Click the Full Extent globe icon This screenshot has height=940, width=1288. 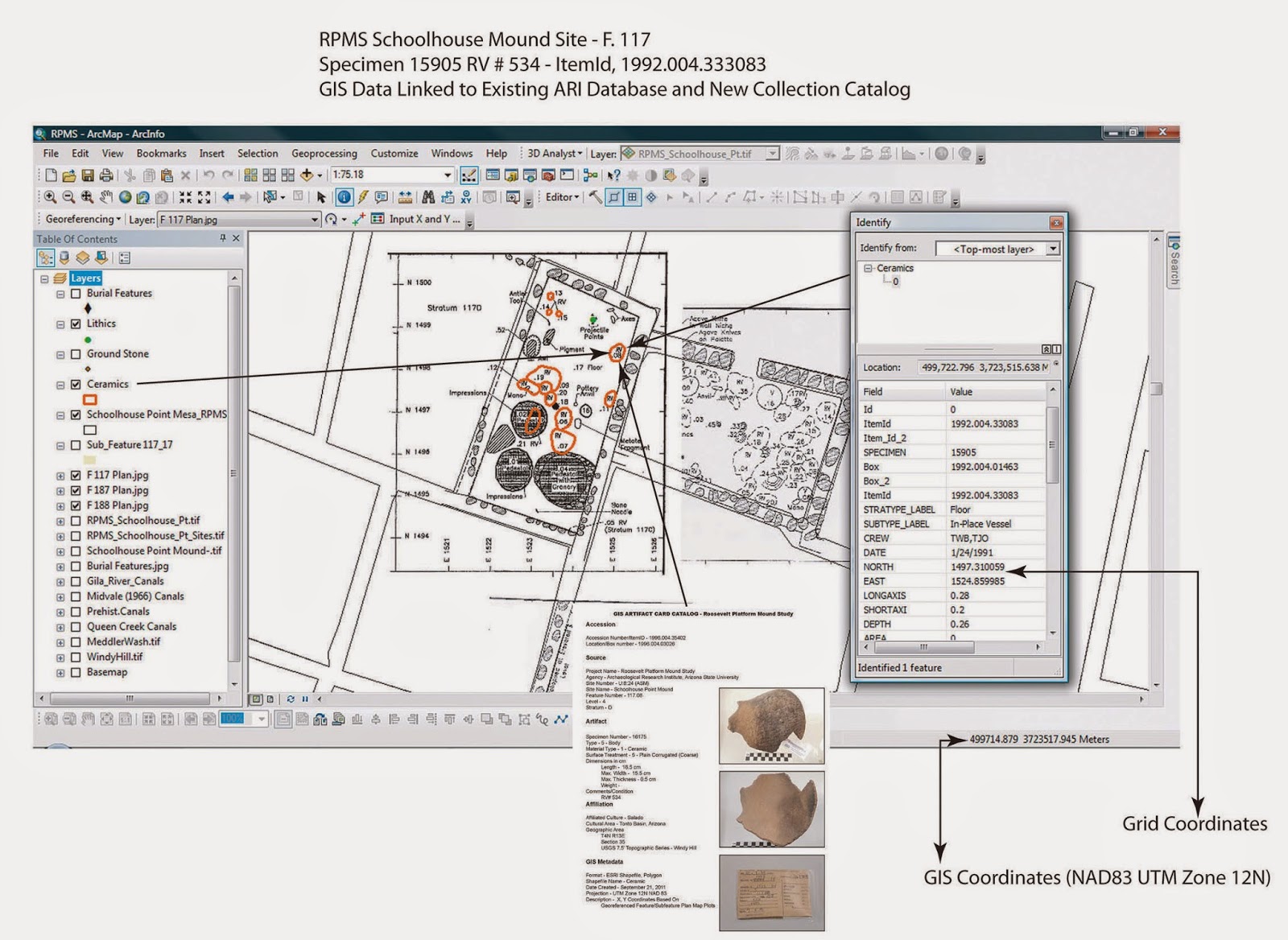[x=125, y=197]
